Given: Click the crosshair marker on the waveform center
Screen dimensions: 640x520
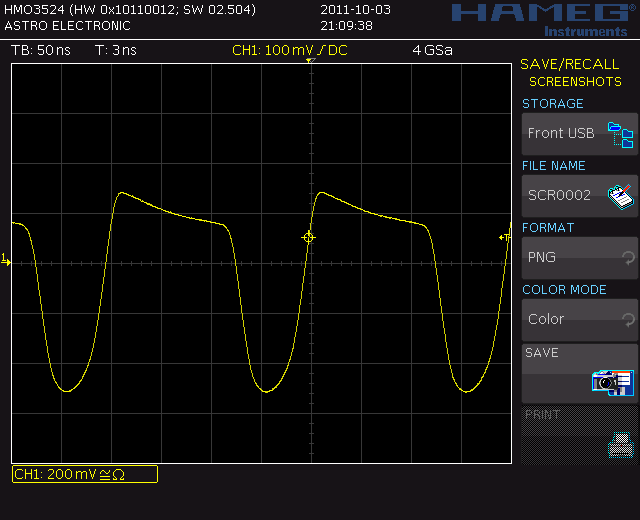Looking at the screenshot, I should click(308, 237).
